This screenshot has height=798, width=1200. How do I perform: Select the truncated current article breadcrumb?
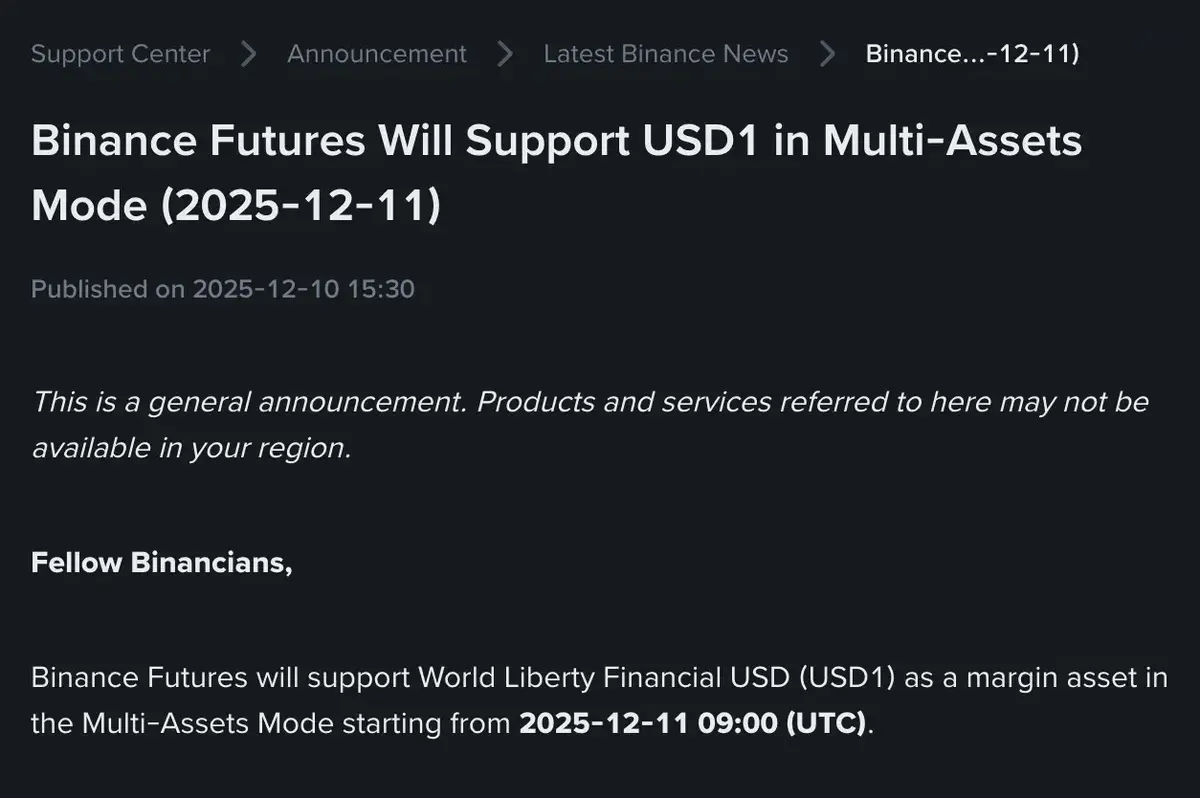point(972,54)
